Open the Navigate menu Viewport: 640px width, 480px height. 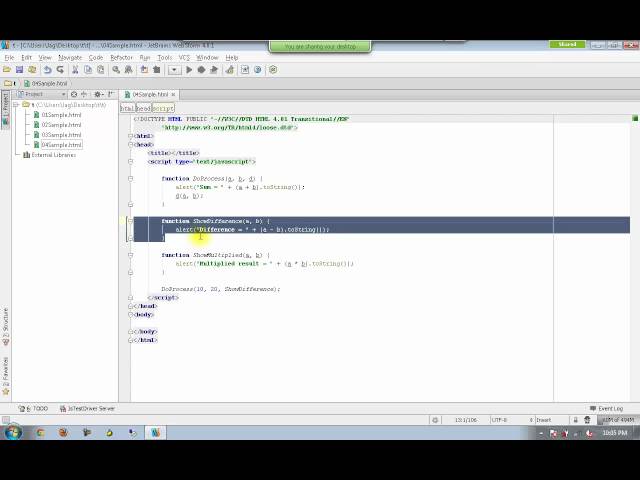(70, 58)
